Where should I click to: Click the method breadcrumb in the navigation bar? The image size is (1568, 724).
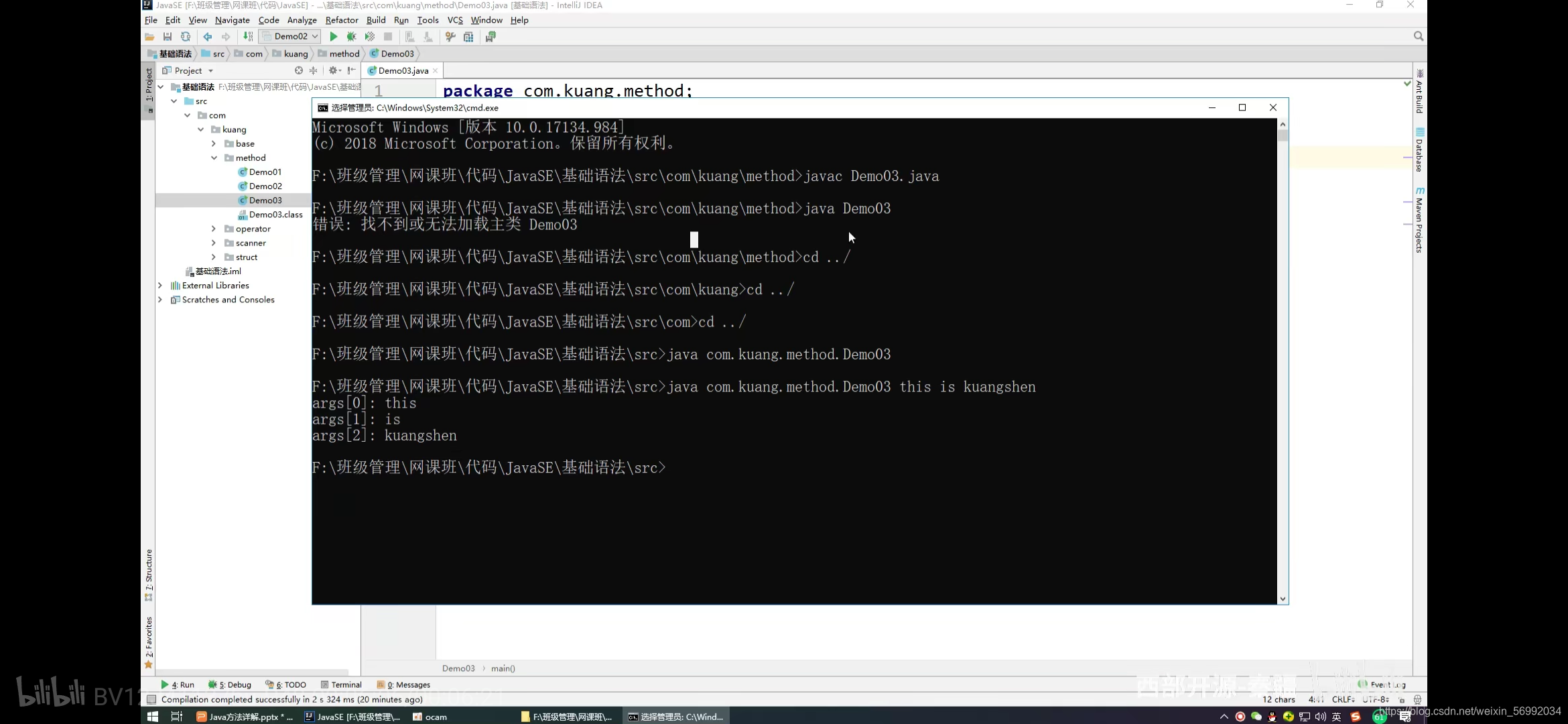point(339,54)
